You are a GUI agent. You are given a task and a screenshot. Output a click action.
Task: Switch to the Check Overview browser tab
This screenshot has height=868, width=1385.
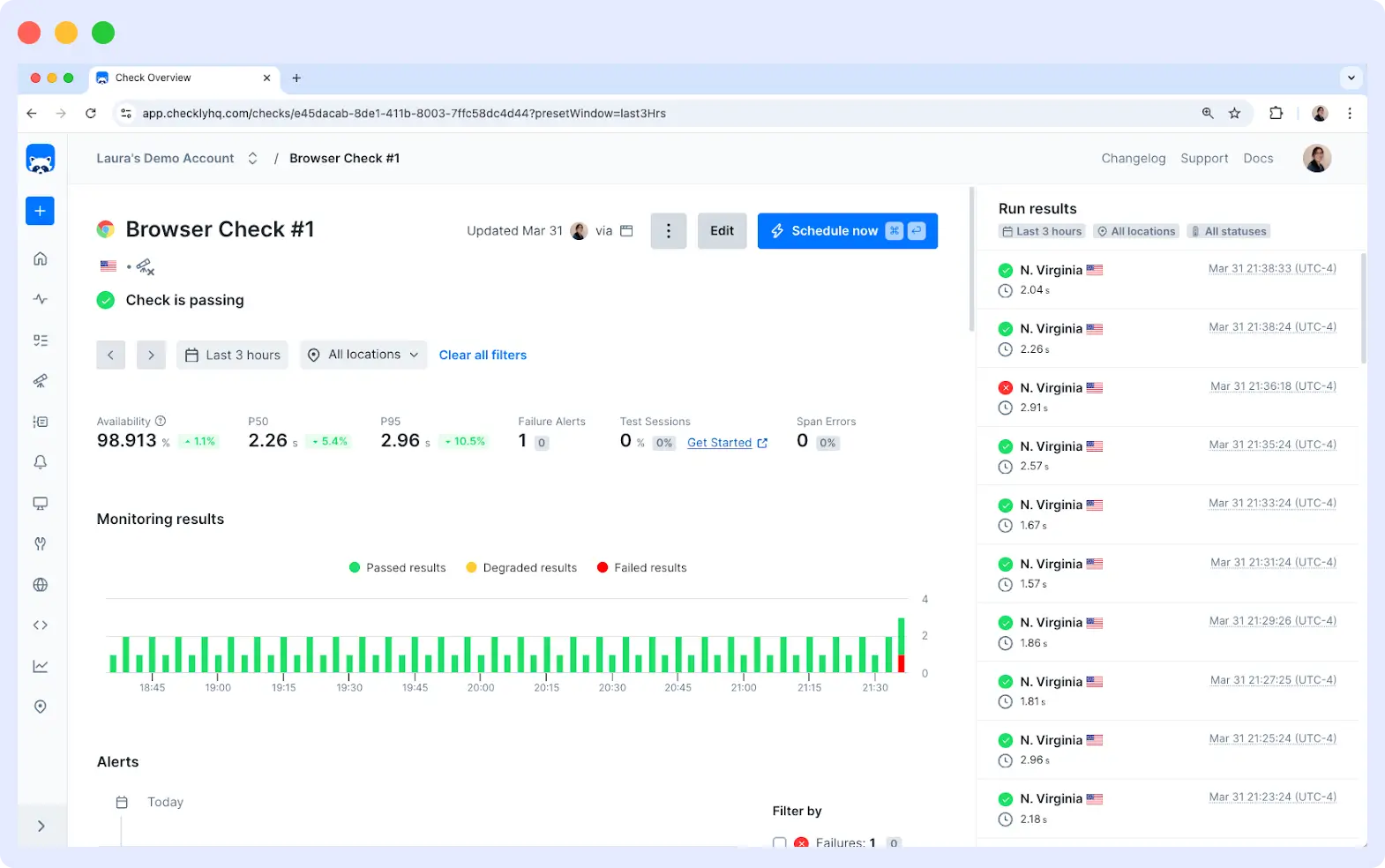pos(153,78)
